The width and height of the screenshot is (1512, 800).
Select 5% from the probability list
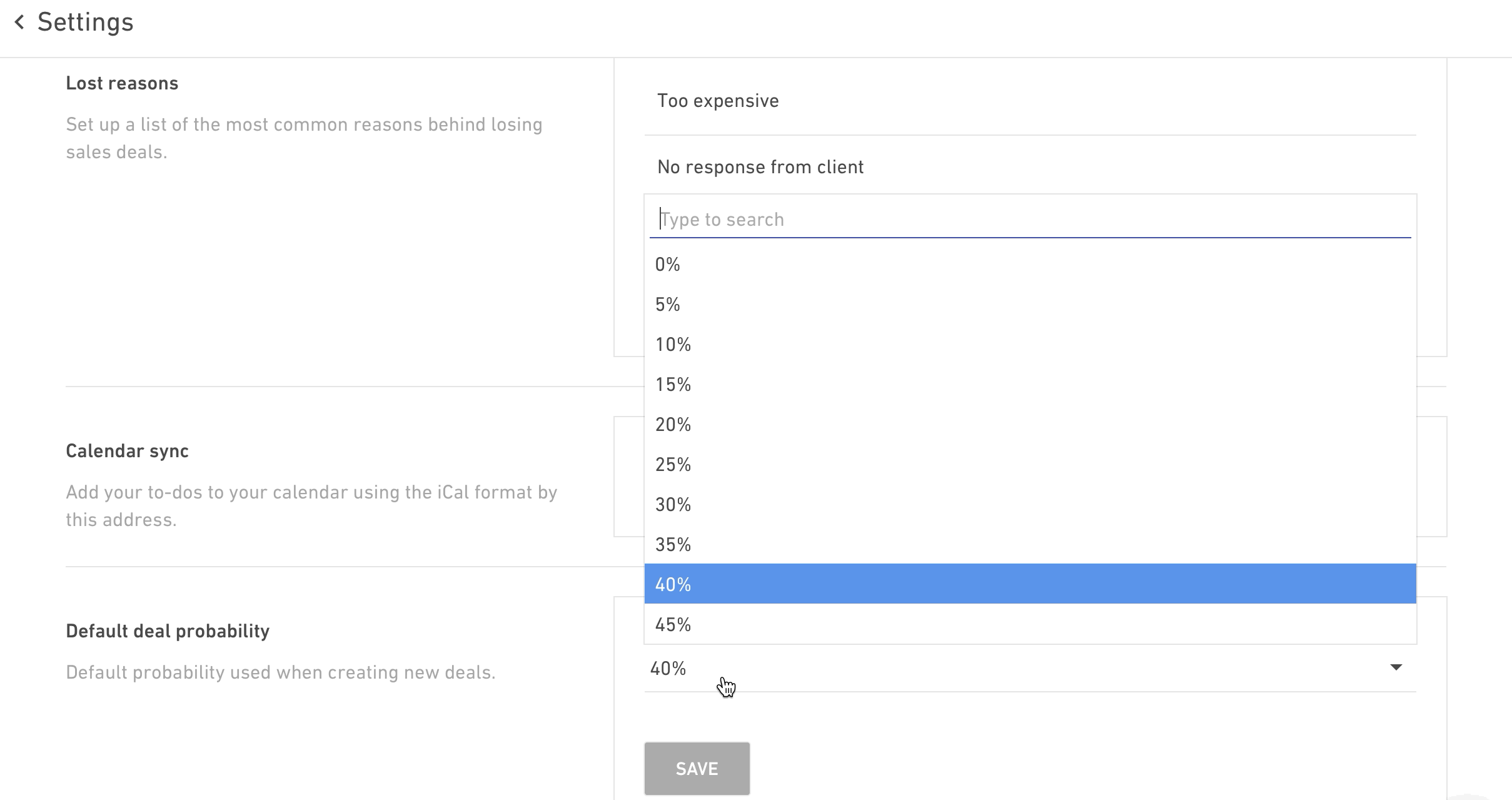pos(1030,304)
